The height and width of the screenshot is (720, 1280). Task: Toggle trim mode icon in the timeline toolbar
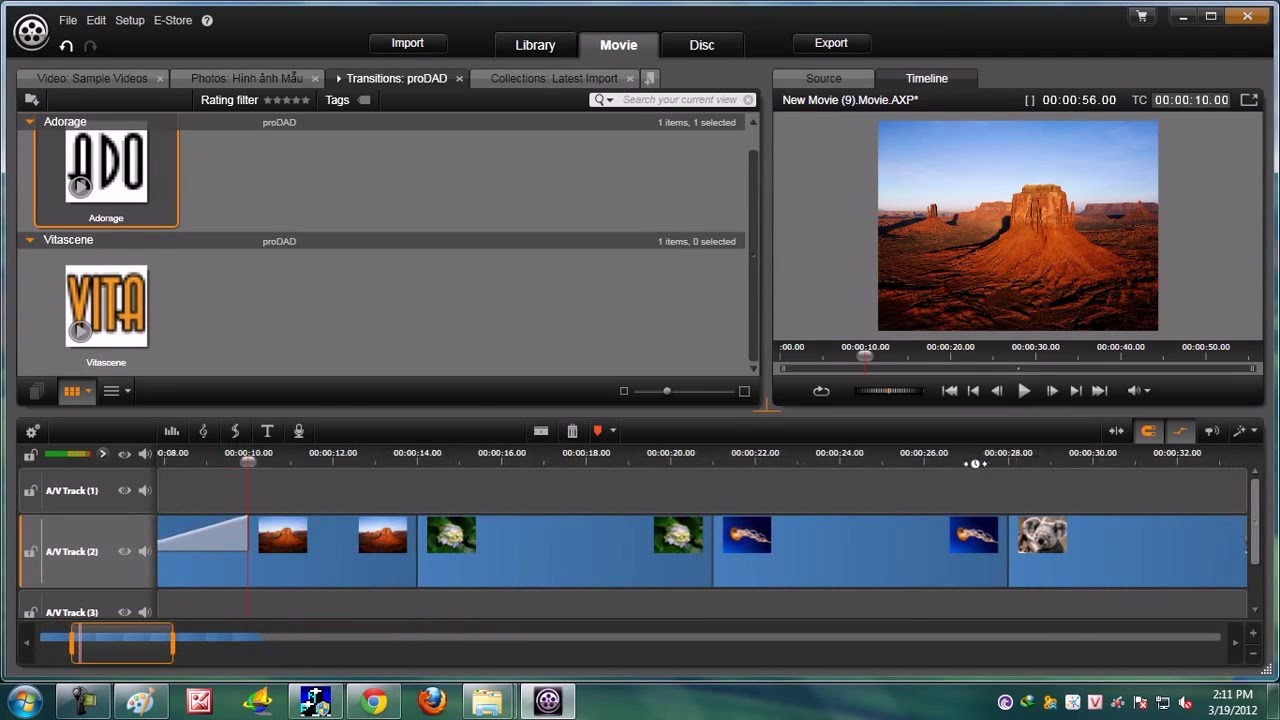coord(1116,431)
